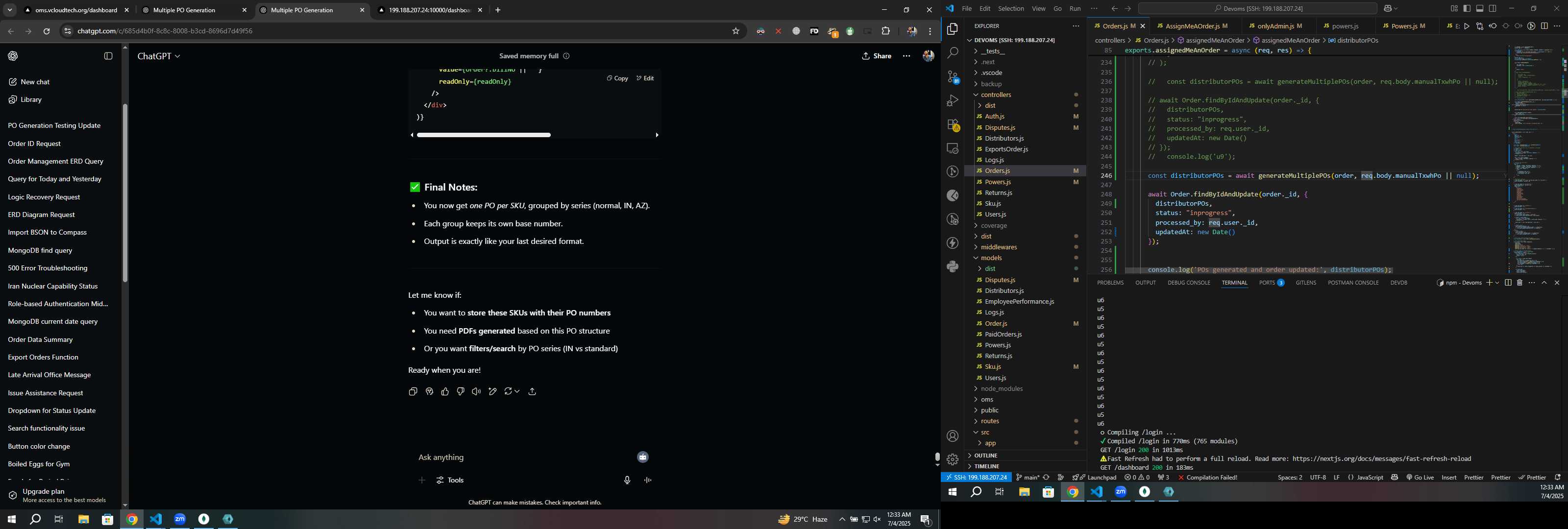The width and height of the screenshot is (1568, 529).
Task: Switch to PORTS panel tab
Action: click(1271, 283)
